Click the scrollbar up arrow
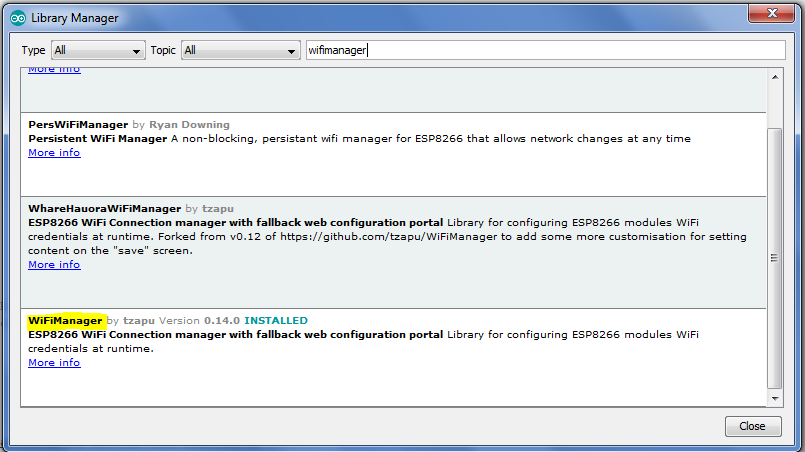805x452 pixels. 775,77
